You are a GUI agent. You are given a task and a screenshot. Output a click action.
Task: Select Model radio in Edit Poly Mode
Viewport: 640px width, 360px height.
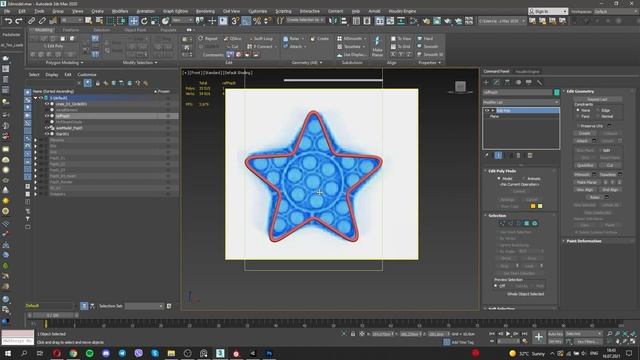[x=499, y=178]
